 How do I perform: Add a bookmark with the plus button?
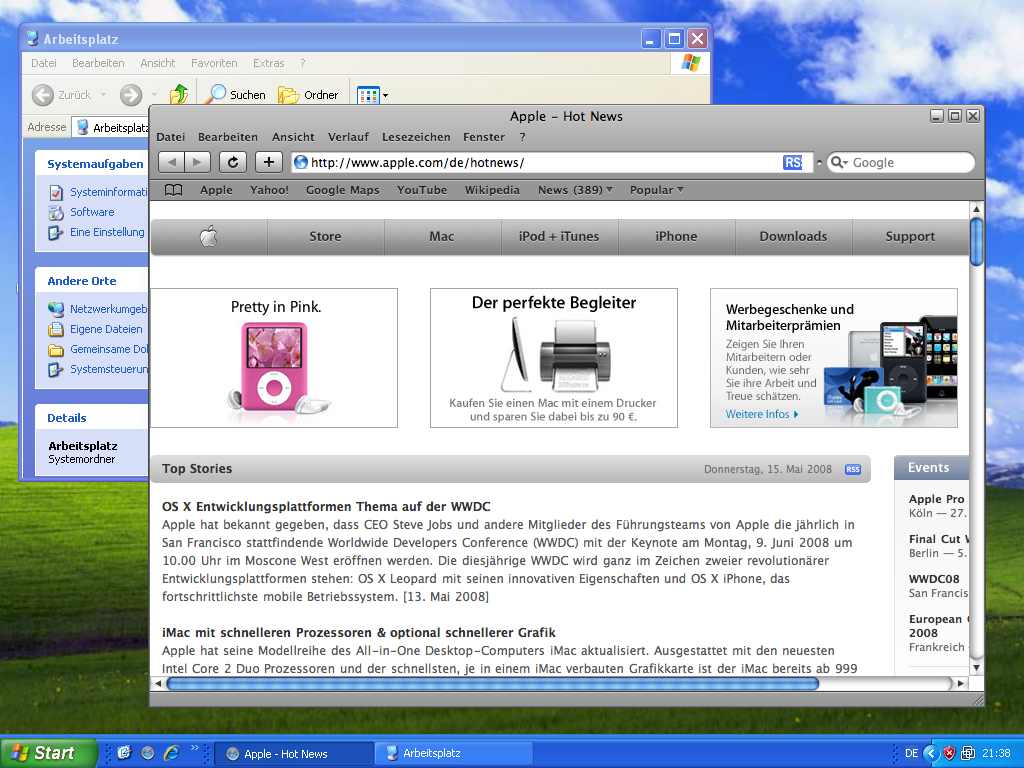268,162
